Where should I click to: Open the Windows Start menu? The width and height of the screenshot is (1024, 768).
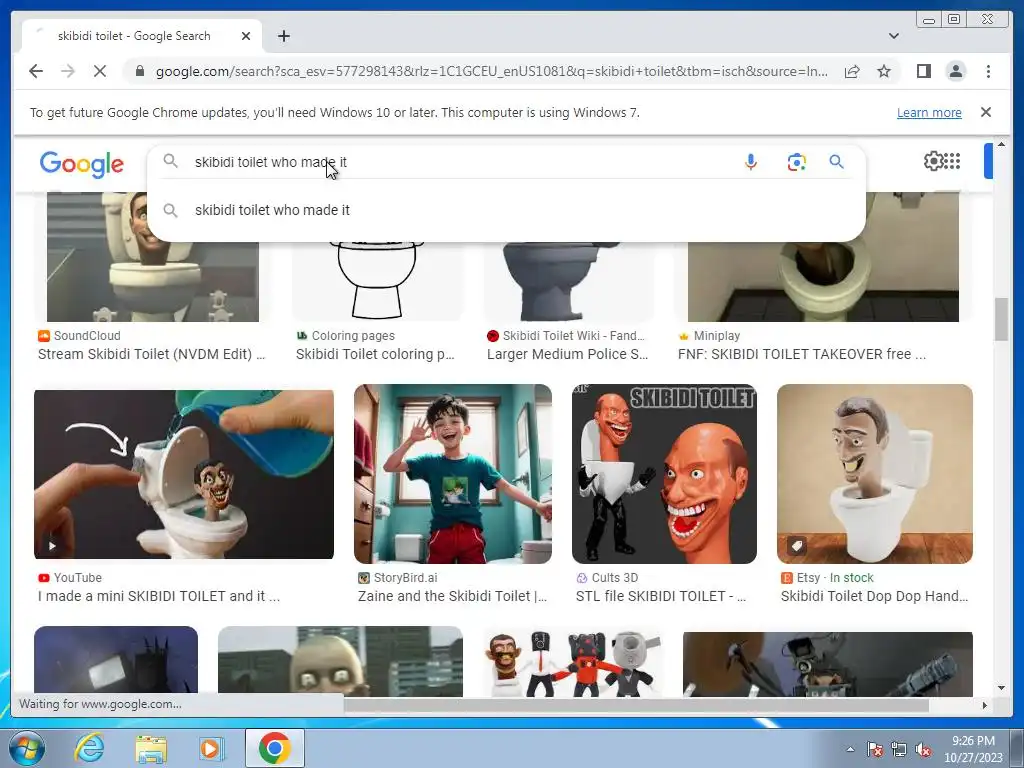click(x=26, y=748)
